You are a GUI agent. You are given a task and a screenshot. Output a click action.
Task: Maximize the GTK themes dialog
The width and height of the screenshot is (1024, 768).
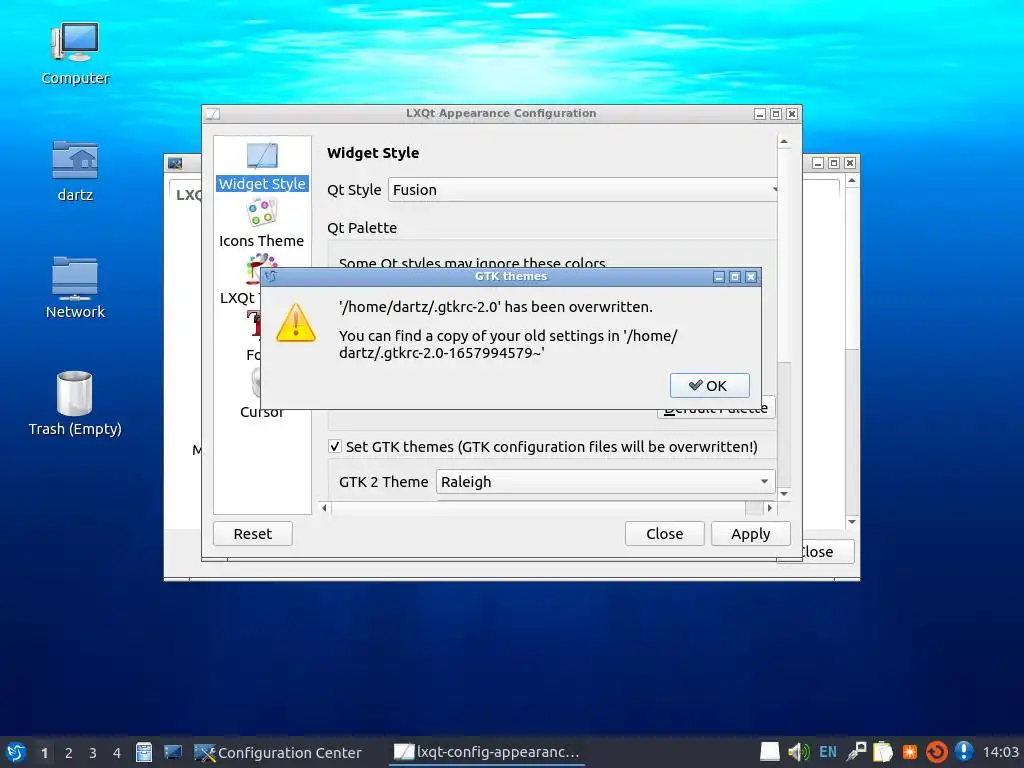735,277
